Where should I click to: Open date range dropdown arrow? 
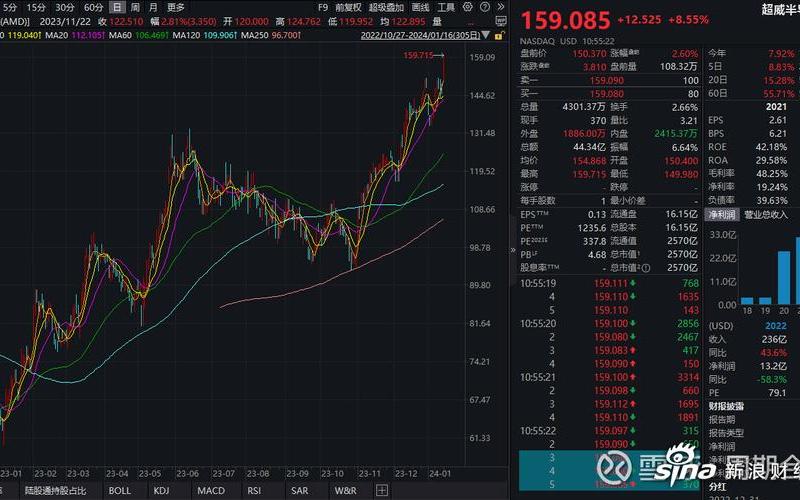[486, 35]
